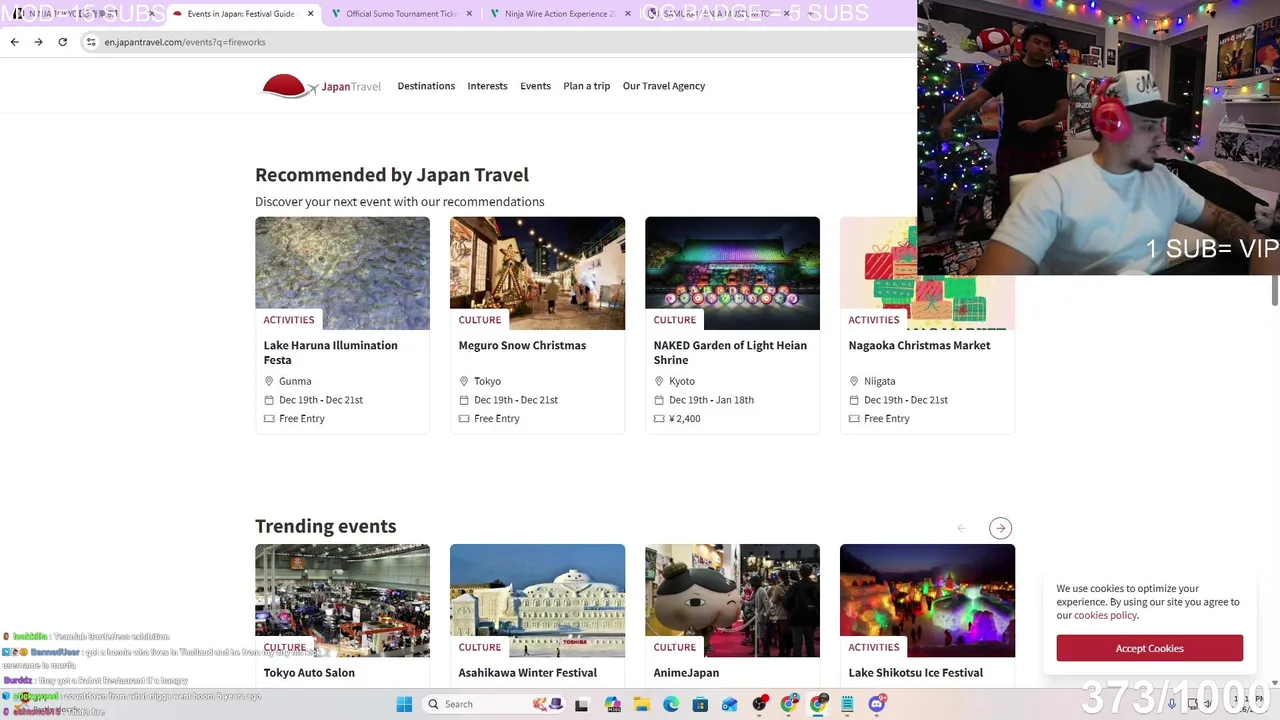Viewport: 1280px width, 720px height.
Task: Open Nagaoka Christmas Market thumbnail
Action: tap(927, 273)
